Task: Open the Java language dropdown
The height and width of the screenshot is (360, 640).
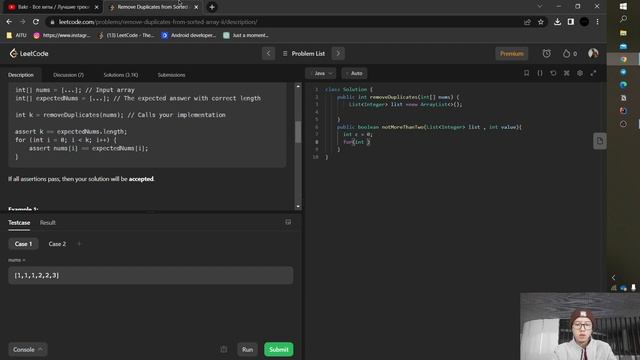Action: [x=321, y=73]
